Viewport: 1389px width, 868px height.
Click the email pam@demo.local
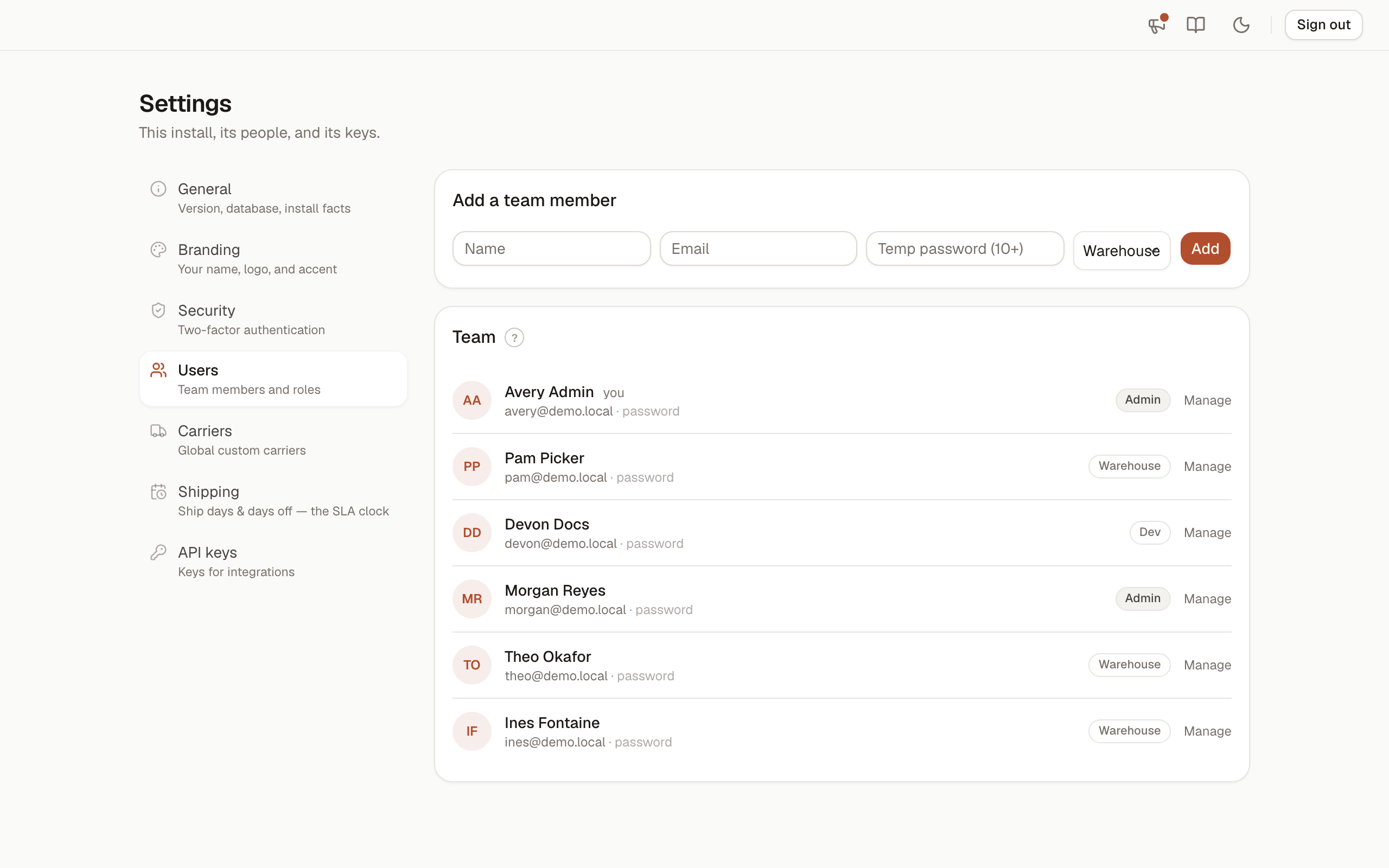click(x=556, y=477)
